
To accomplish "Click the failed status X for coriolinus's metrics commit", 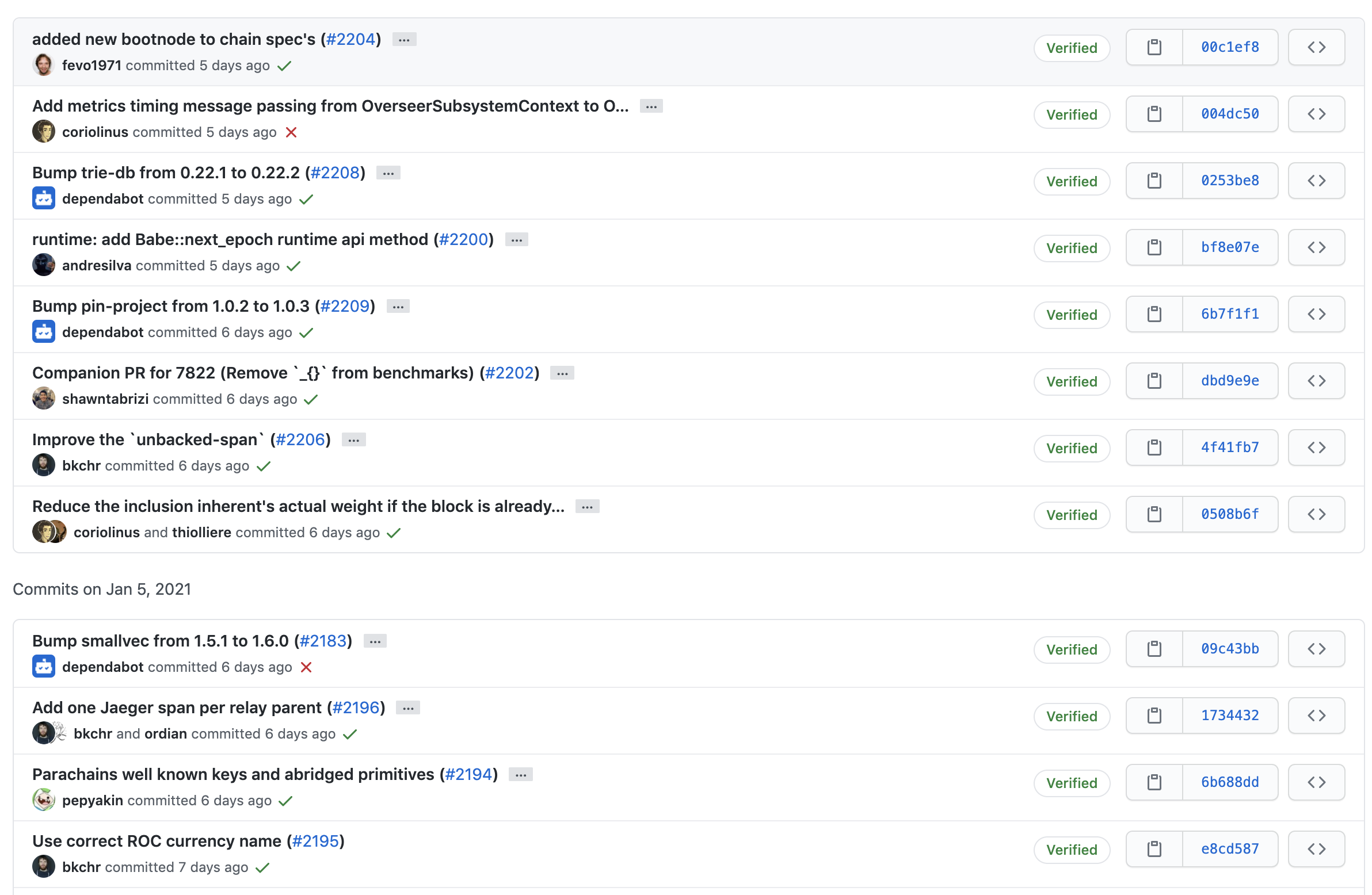I will click(291, 132).
